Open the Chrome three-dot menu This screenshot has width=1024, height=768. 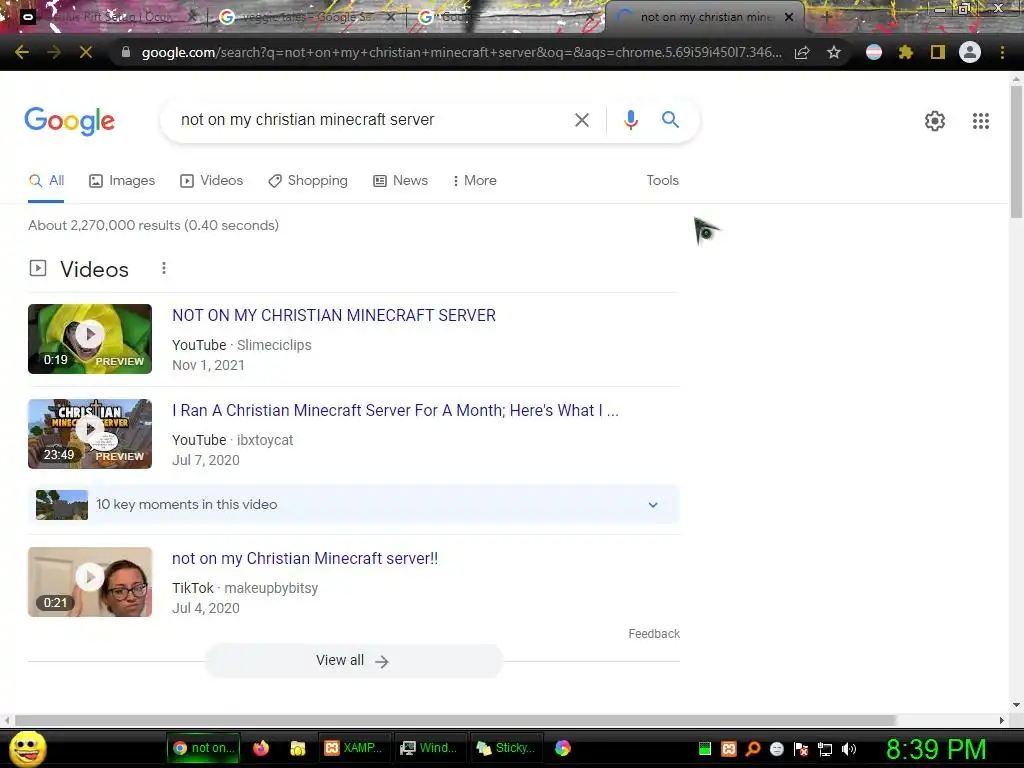tap(1002, 52)
